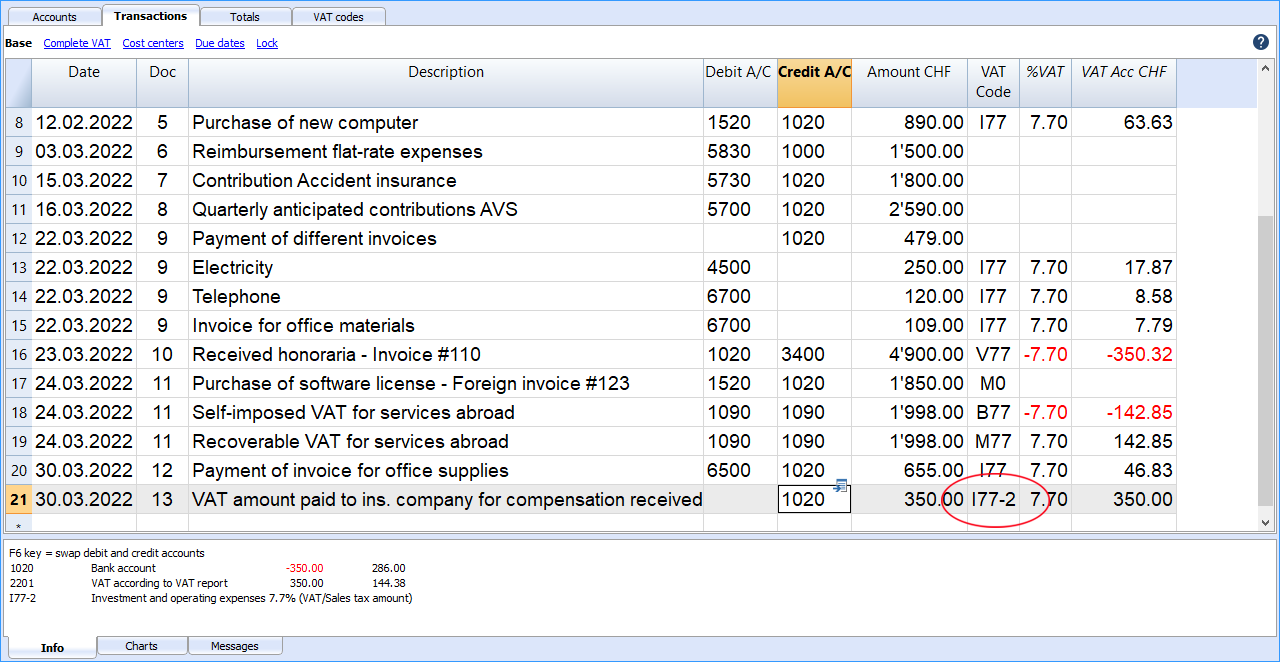Click 'Recoverable VAT for services abroad'

tap(446, 442)
